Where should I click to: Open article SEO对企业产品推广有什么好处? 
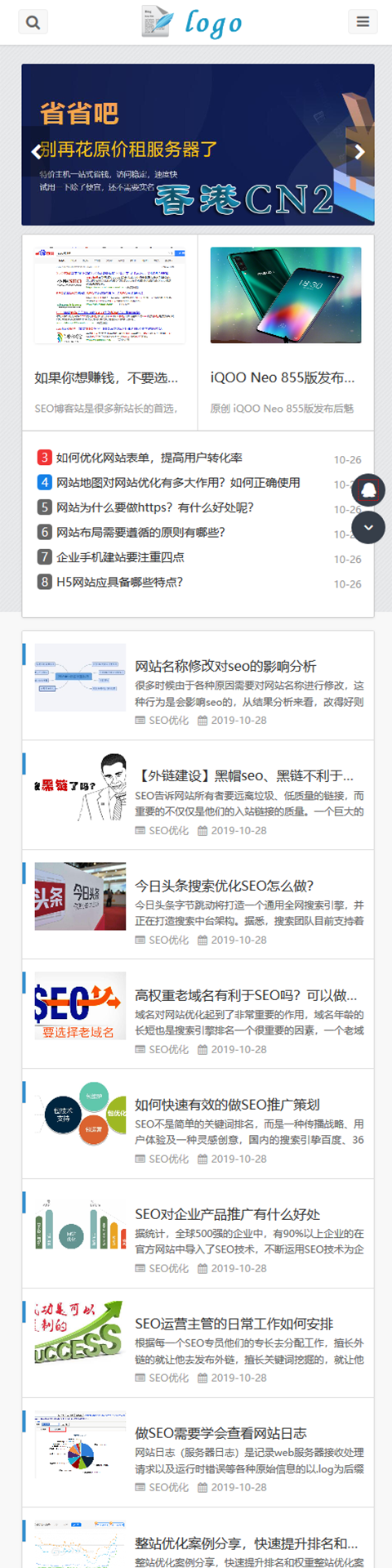point(227,1213)
